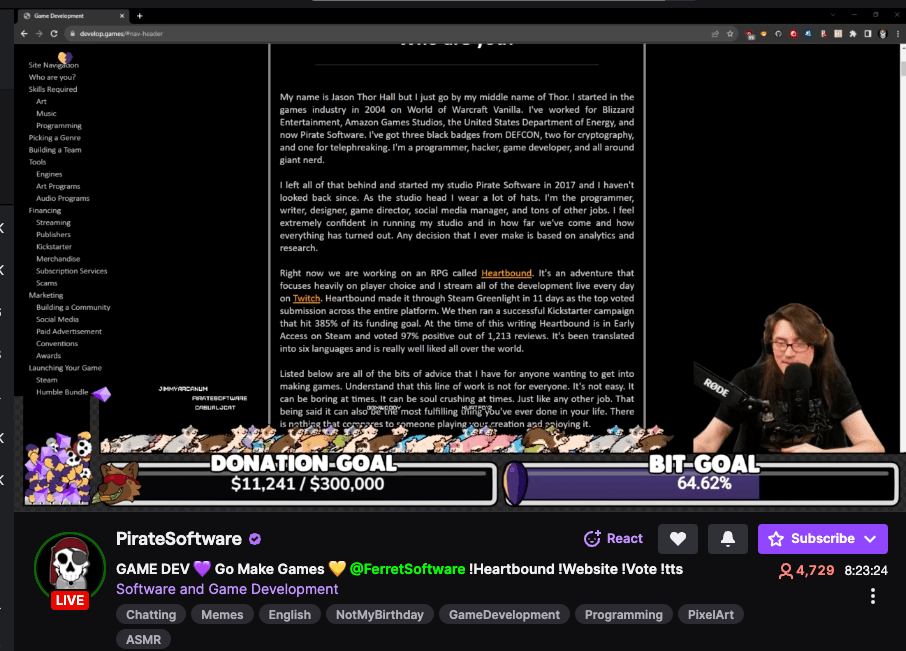This screenshot has width=906, height=651.
Task: Click the Programming stream tag
Action: 623,615
